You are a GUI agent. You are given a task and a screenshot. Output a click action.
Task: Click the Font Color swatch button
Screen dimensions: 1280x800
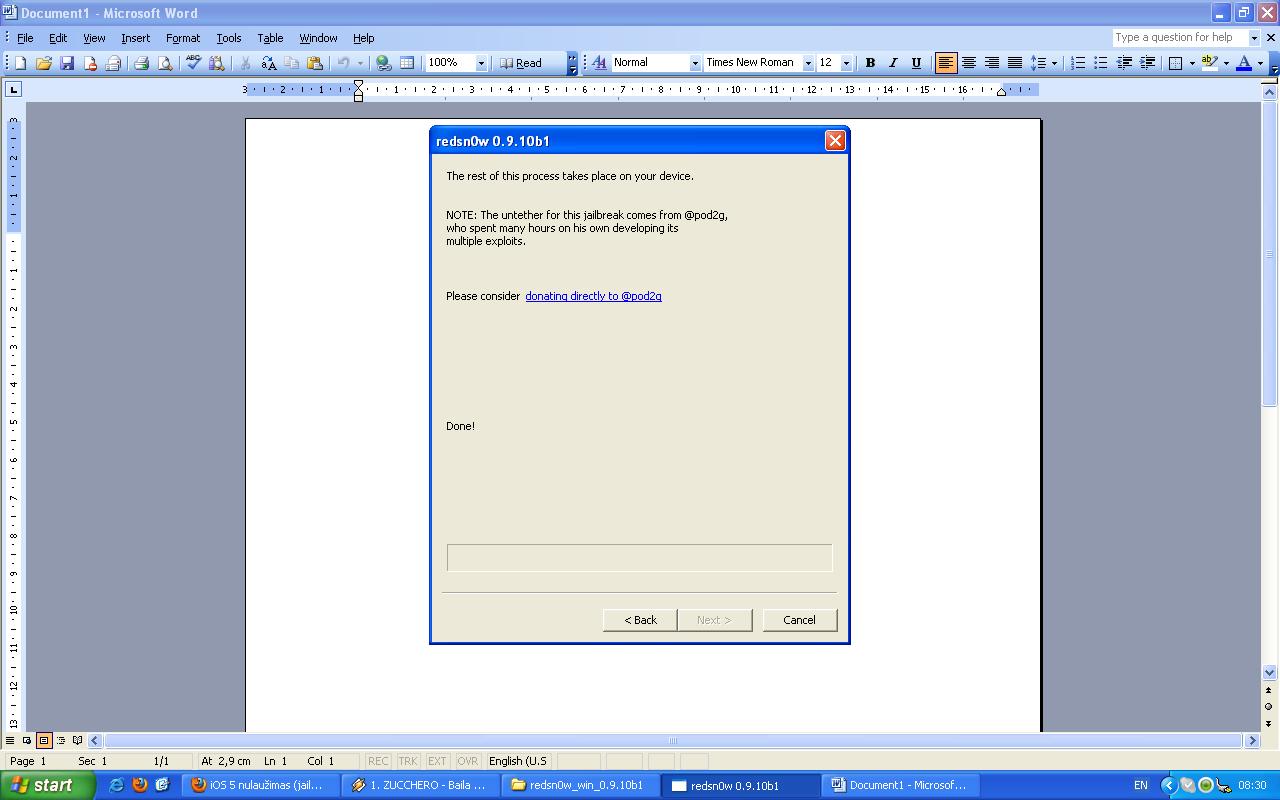pyautogui.click(x=1244, y=63)
